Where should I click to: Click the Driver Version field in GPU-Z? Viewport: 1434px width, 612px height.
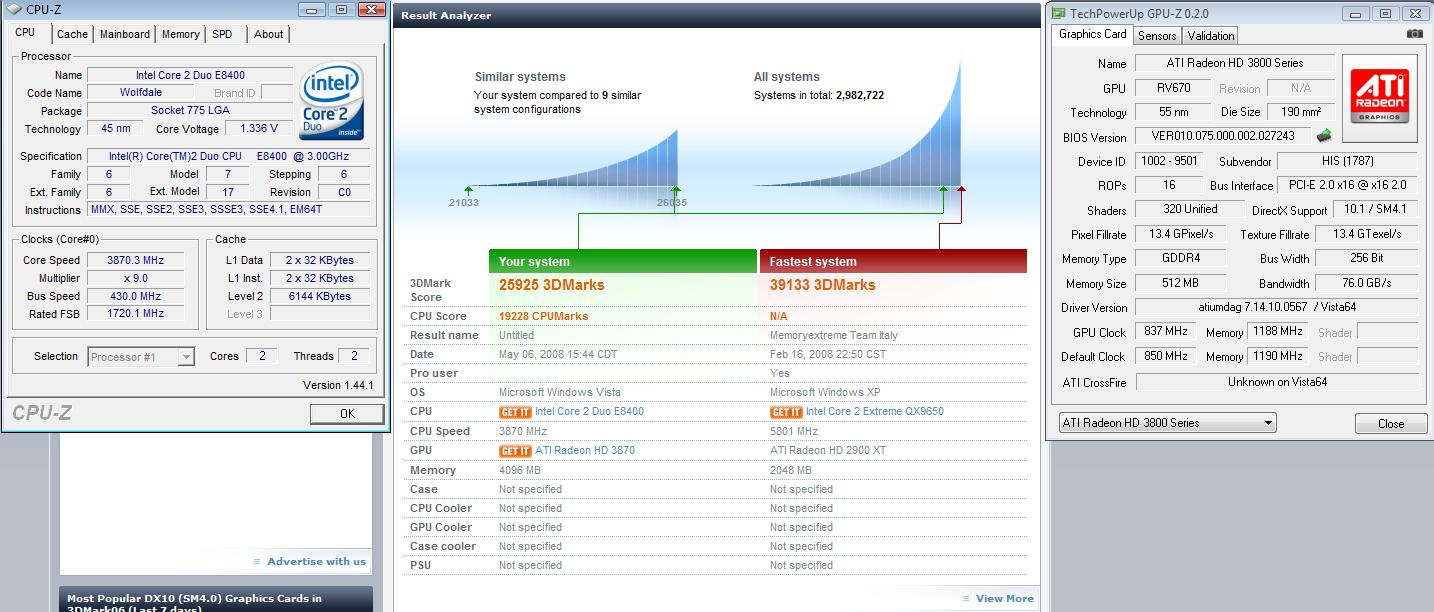[1276, 307]
